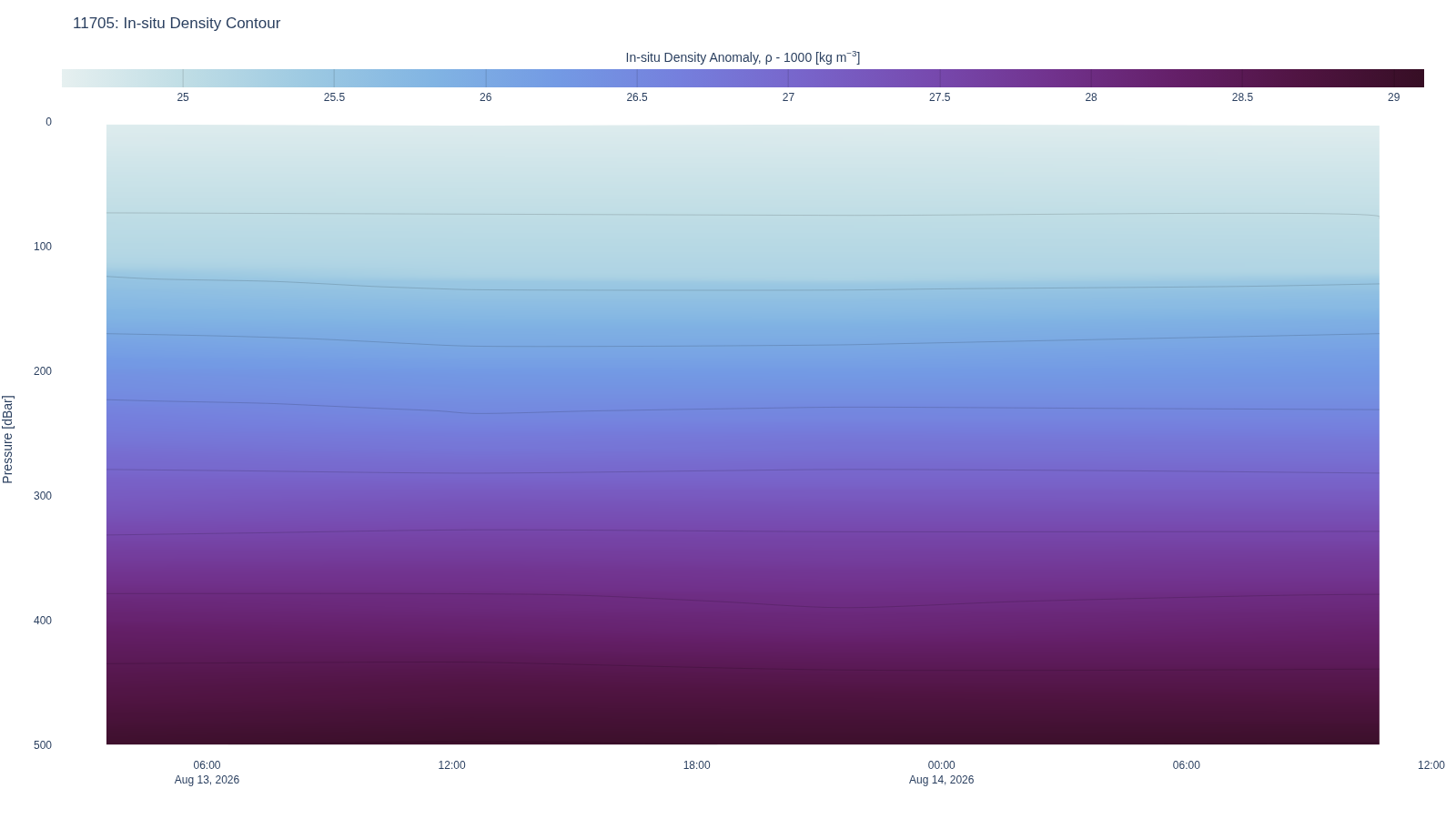Click the x-axis label '12:00' at far right
Screen dimensions: 1456x819
coord(1431,765)
